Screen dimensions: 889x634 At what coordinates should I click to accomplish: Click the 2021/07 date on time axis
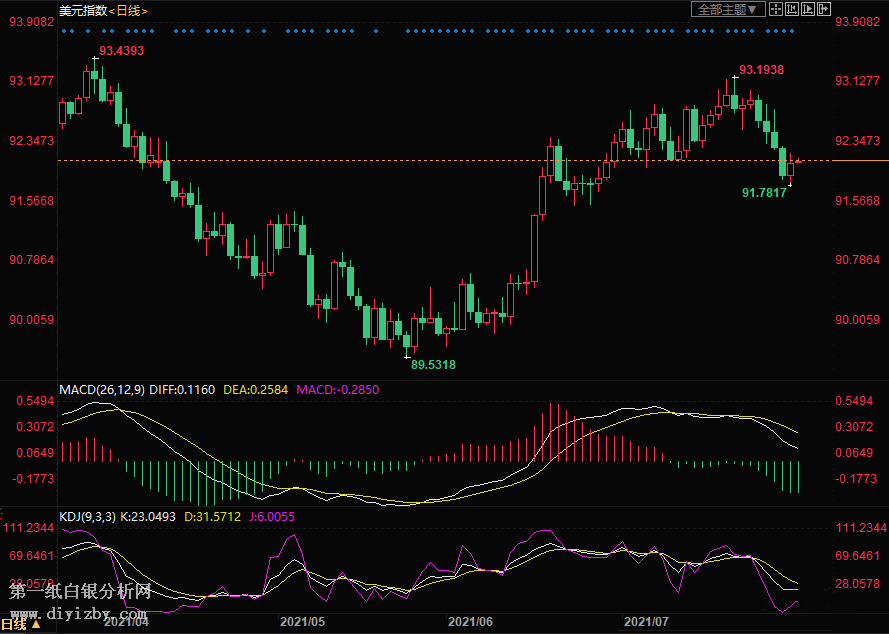pos(646,622)
